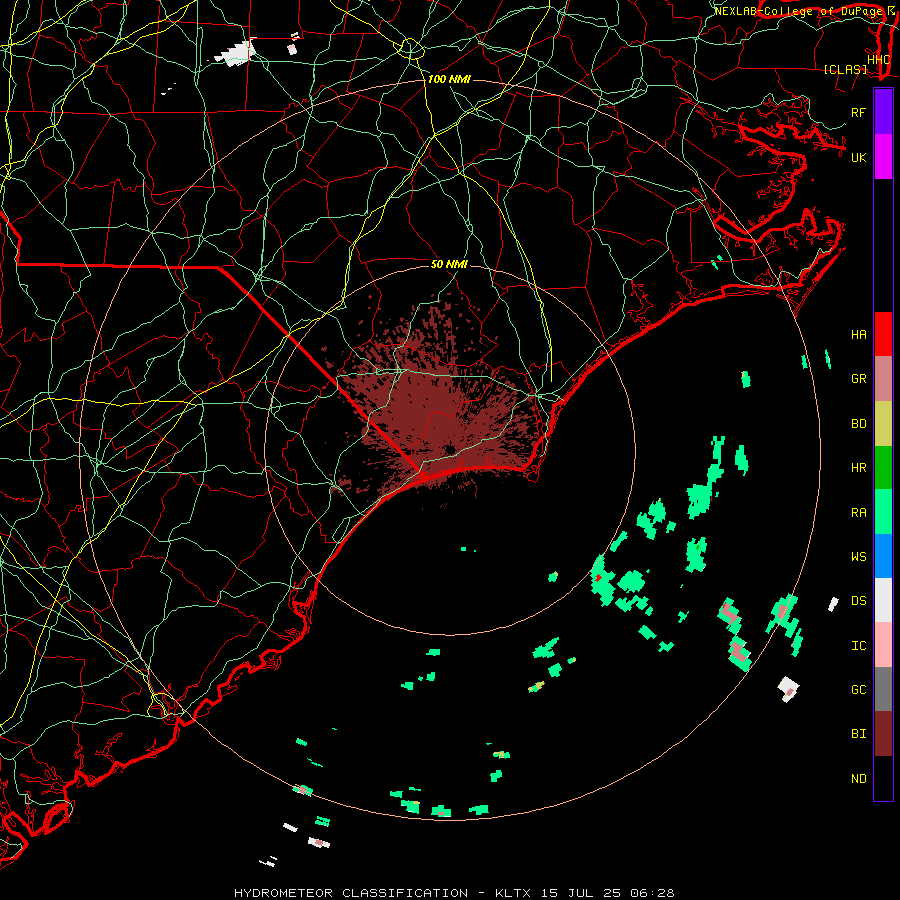Click the 'HYDROMETEOR CLASSIFICATION' title text
This screenshot has height=900, width=900.
[x=351, y=893]
